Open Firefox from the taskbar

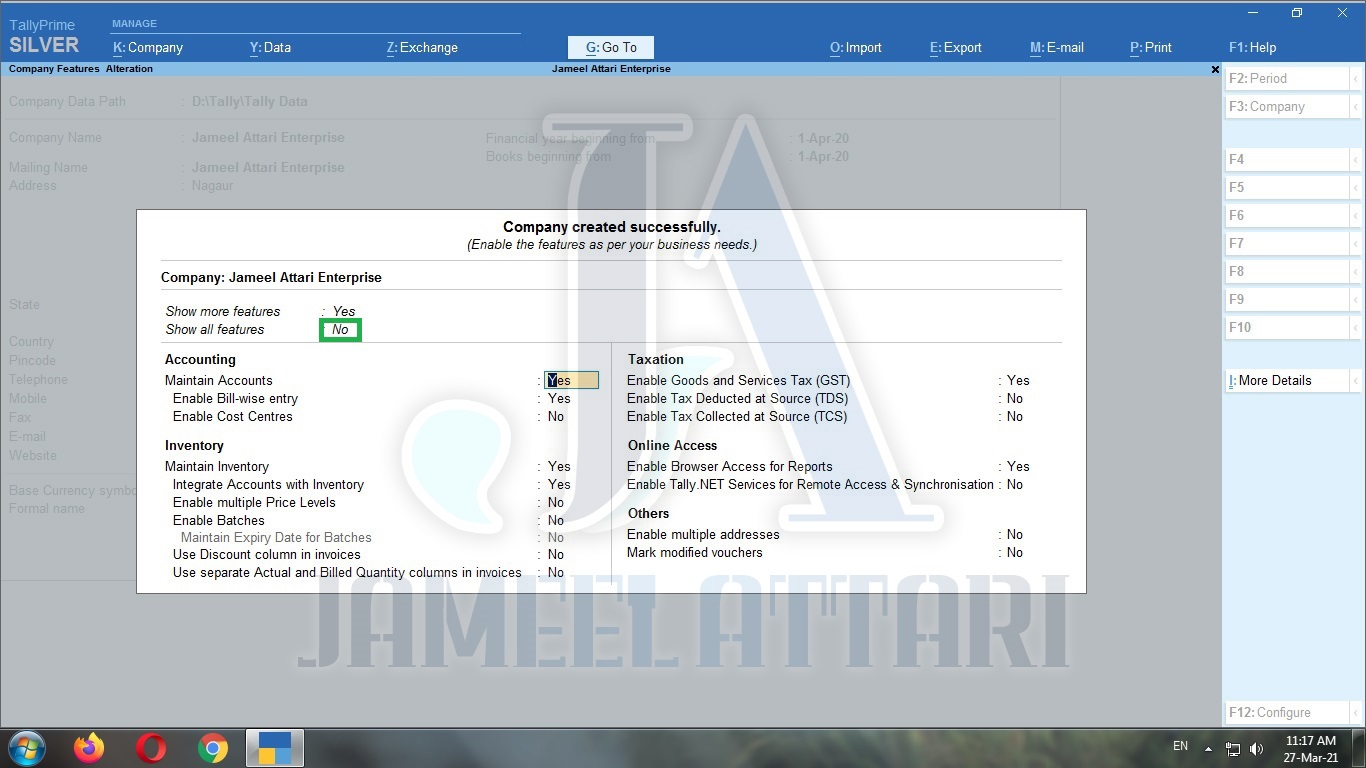89,748
